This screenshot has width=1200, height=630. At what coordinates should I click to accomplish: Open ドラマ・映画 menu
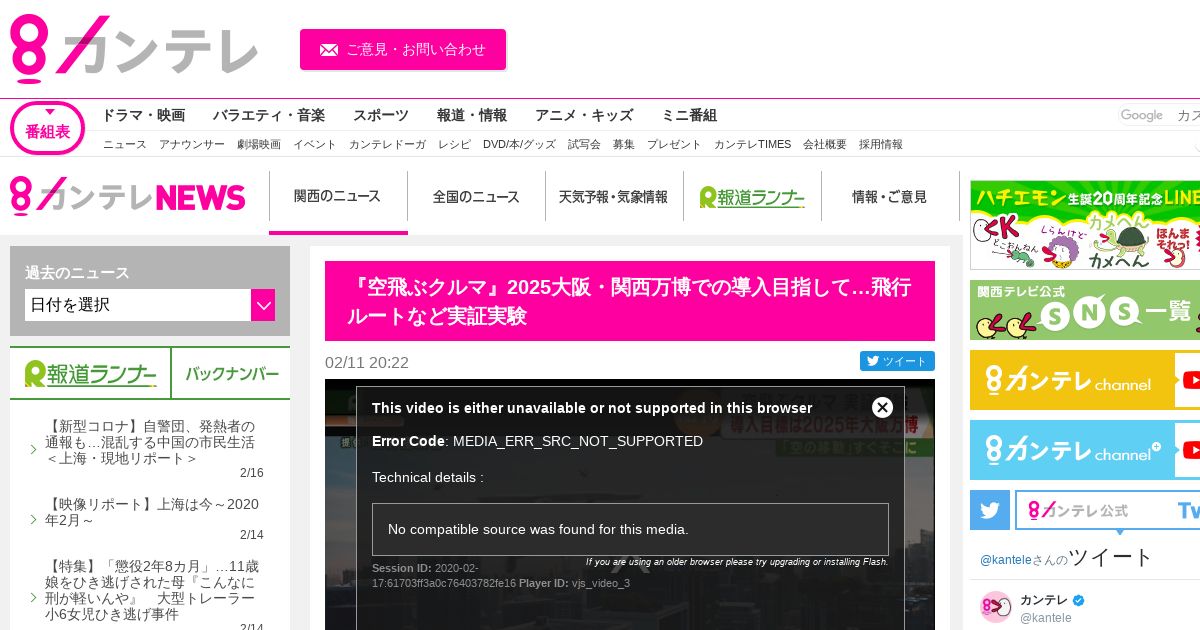(143, 115)
